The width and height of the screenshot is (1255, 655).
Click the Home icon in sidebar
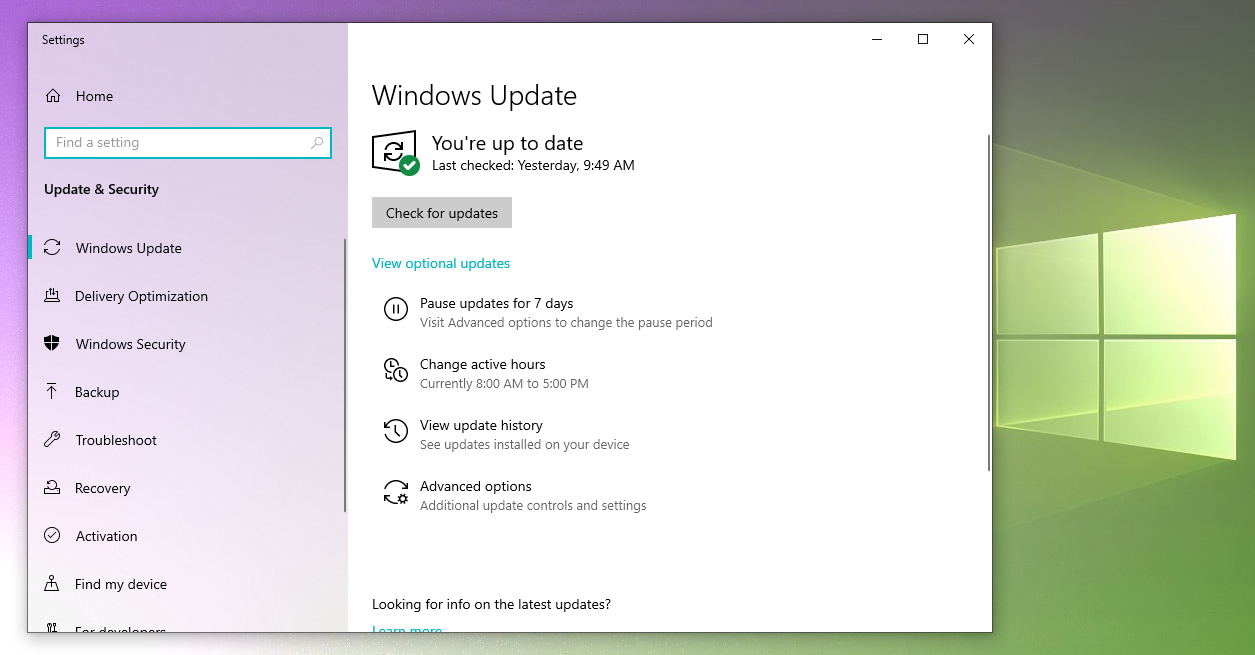point(53,96)
